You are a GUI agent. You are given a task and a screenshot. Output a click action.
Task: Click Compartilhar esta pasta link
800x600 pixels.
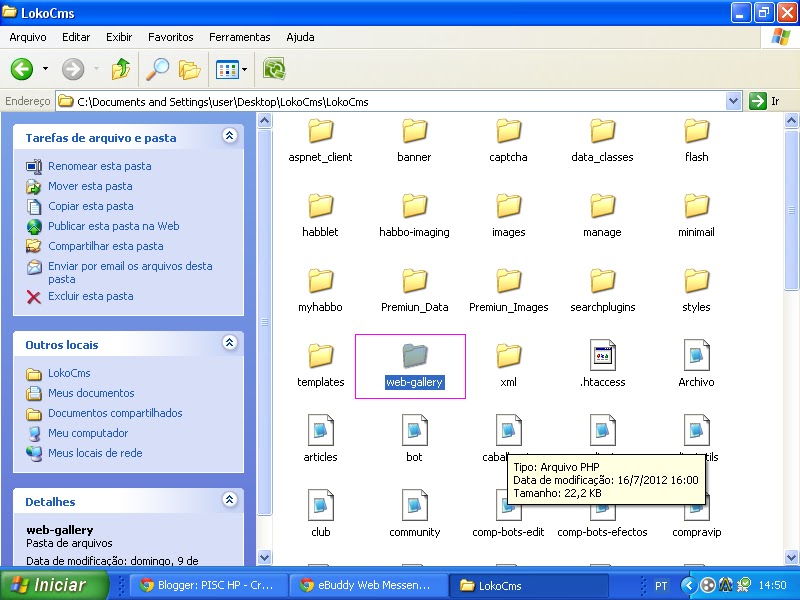point(106,245)
